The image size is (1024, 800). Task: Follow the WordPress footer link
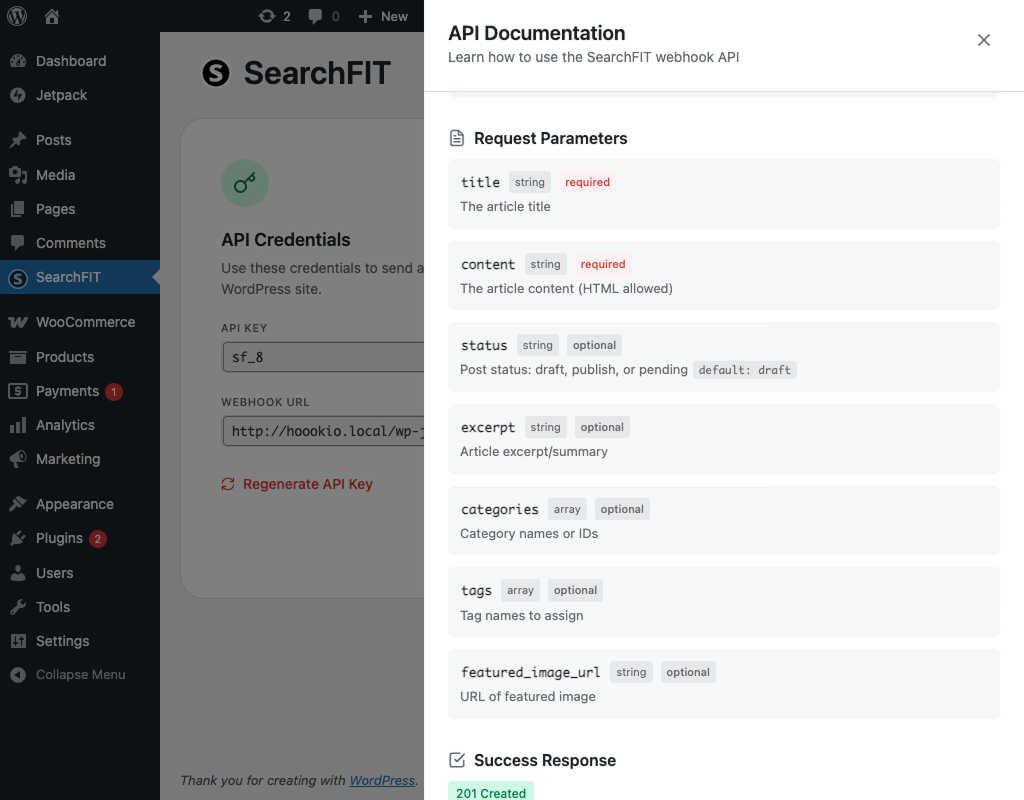tap(382, 780)
